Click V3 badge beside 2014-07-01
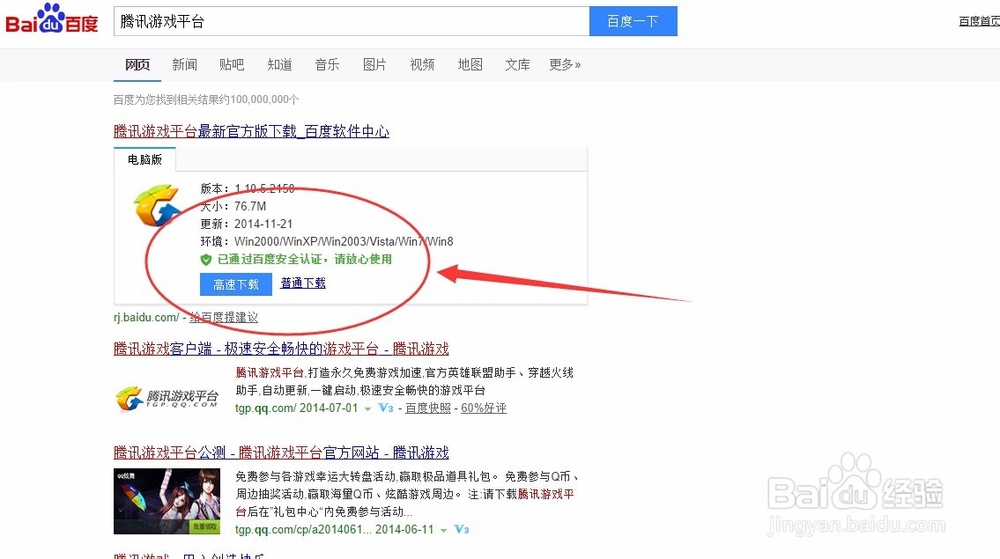The width and height of the screenshot is (1000, 559). coord(386,408)
